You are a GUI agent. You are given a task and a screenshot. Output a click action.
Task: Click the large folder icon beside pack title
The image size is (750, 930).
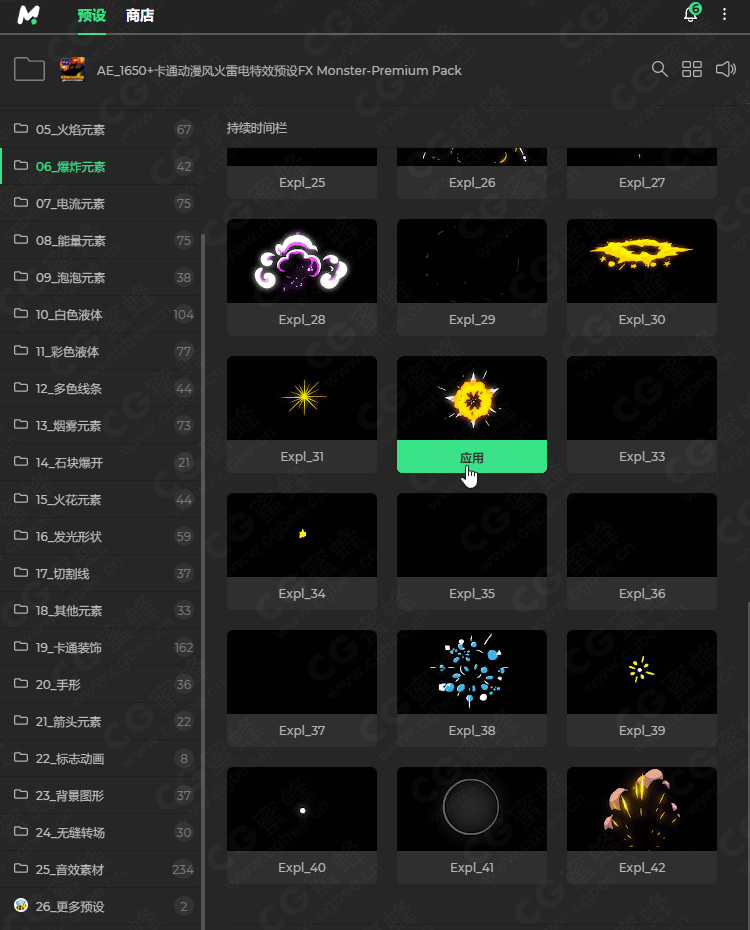pos(29,69)
